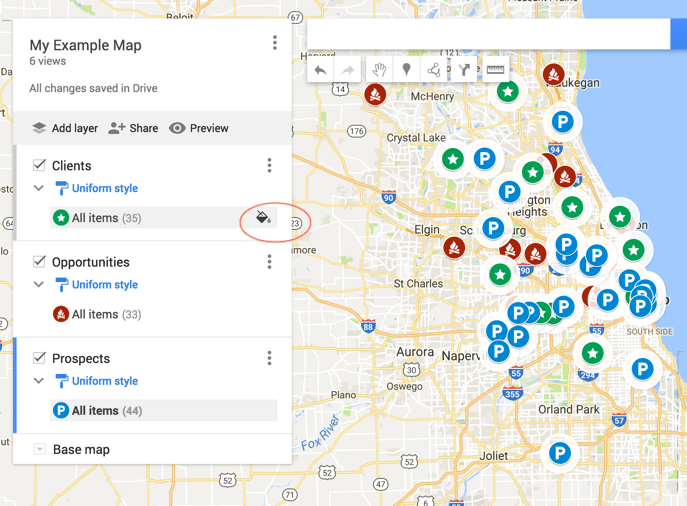The width and height of the screenshot is (687, 506).
Task: Click in the map search box
Action: (489, 34)
